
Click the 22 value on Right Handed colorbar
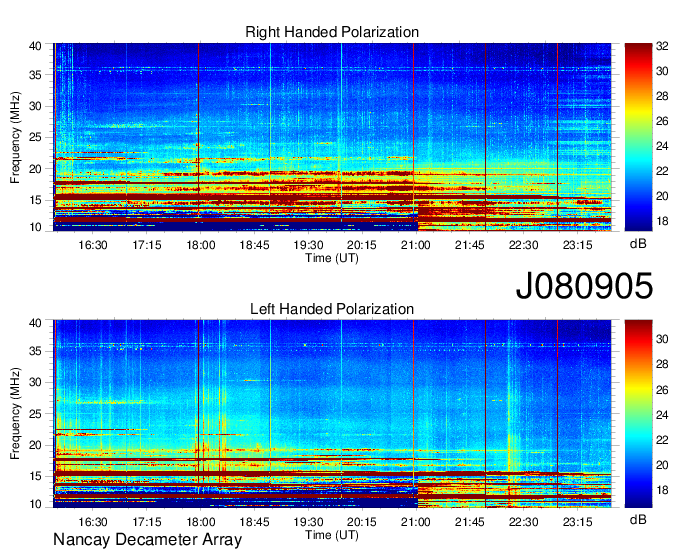[x=662, y=171]
